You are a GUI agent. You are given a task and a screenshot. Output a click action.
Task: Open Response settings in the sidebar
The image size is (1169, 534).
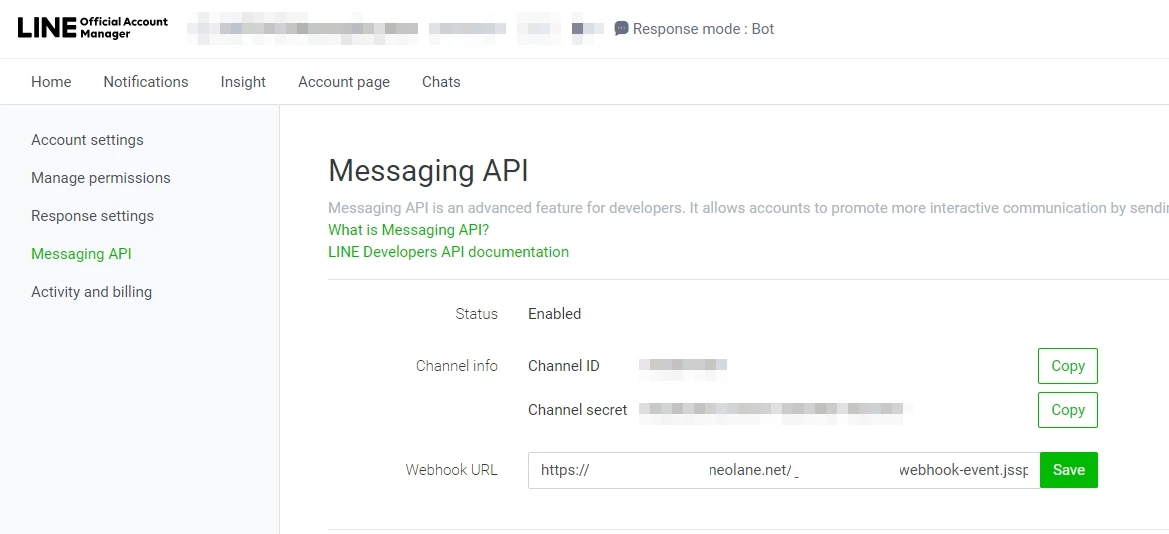[x=92, y=216]
